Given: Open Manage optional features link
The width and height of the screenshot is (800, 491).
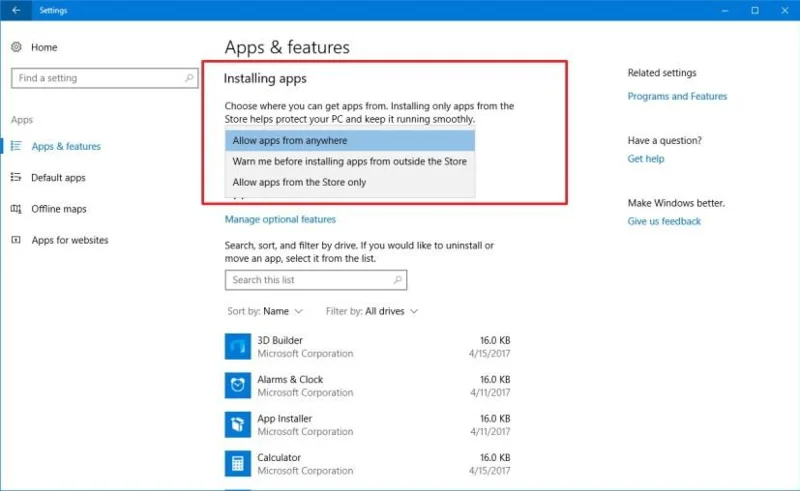Looking at the screenshot, I should tap(280, 219).
